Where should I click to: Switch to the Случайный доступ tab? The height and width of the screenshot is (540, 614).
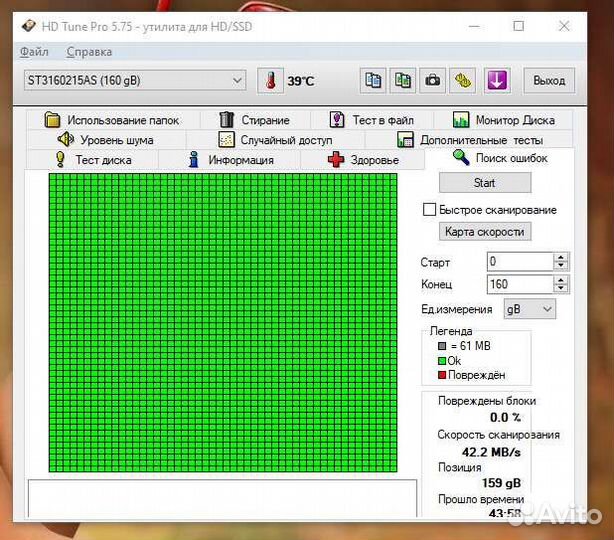pos(275,140)
